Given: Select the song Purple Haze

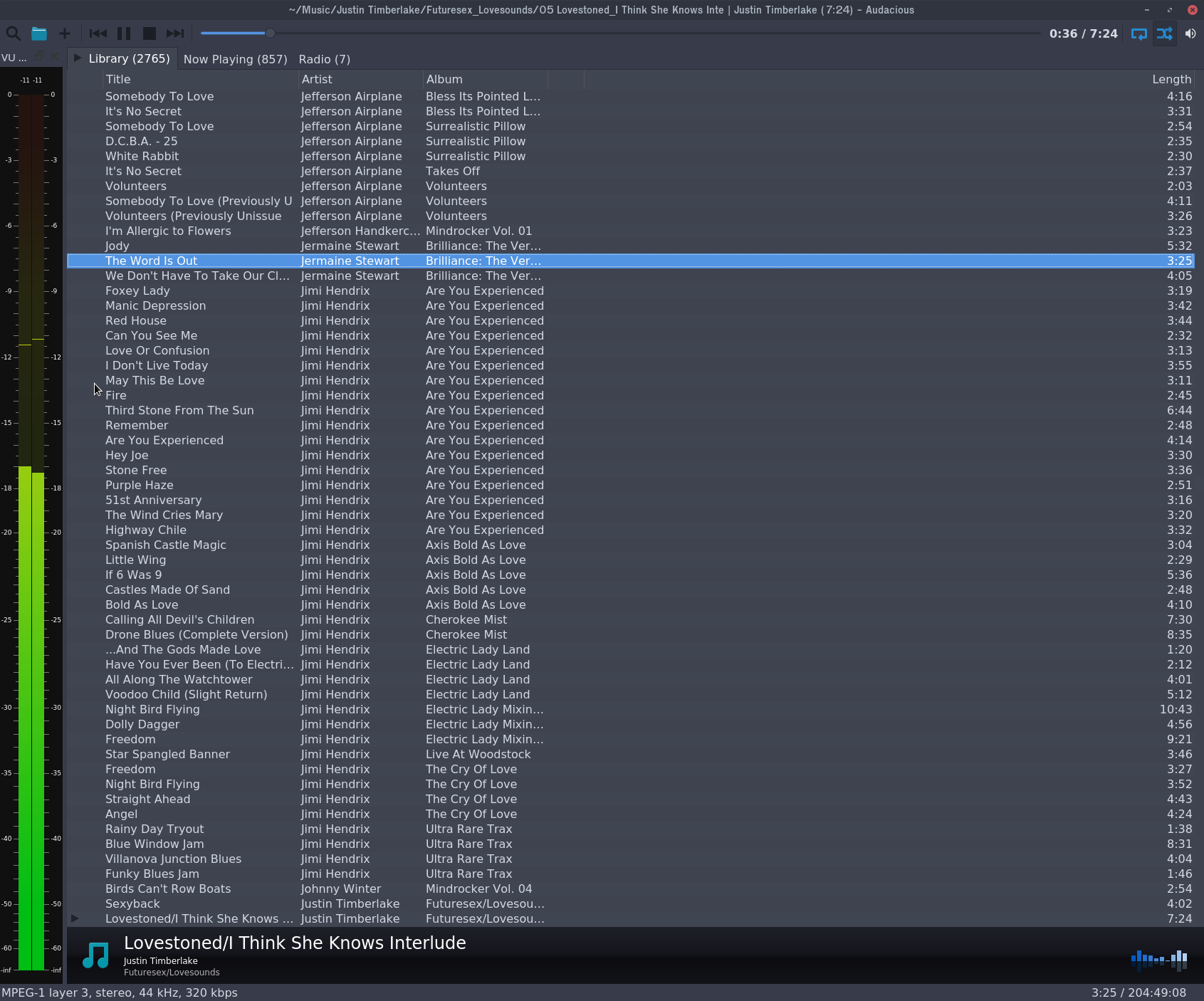Looking at the screenshot, I should coord(631,485).
